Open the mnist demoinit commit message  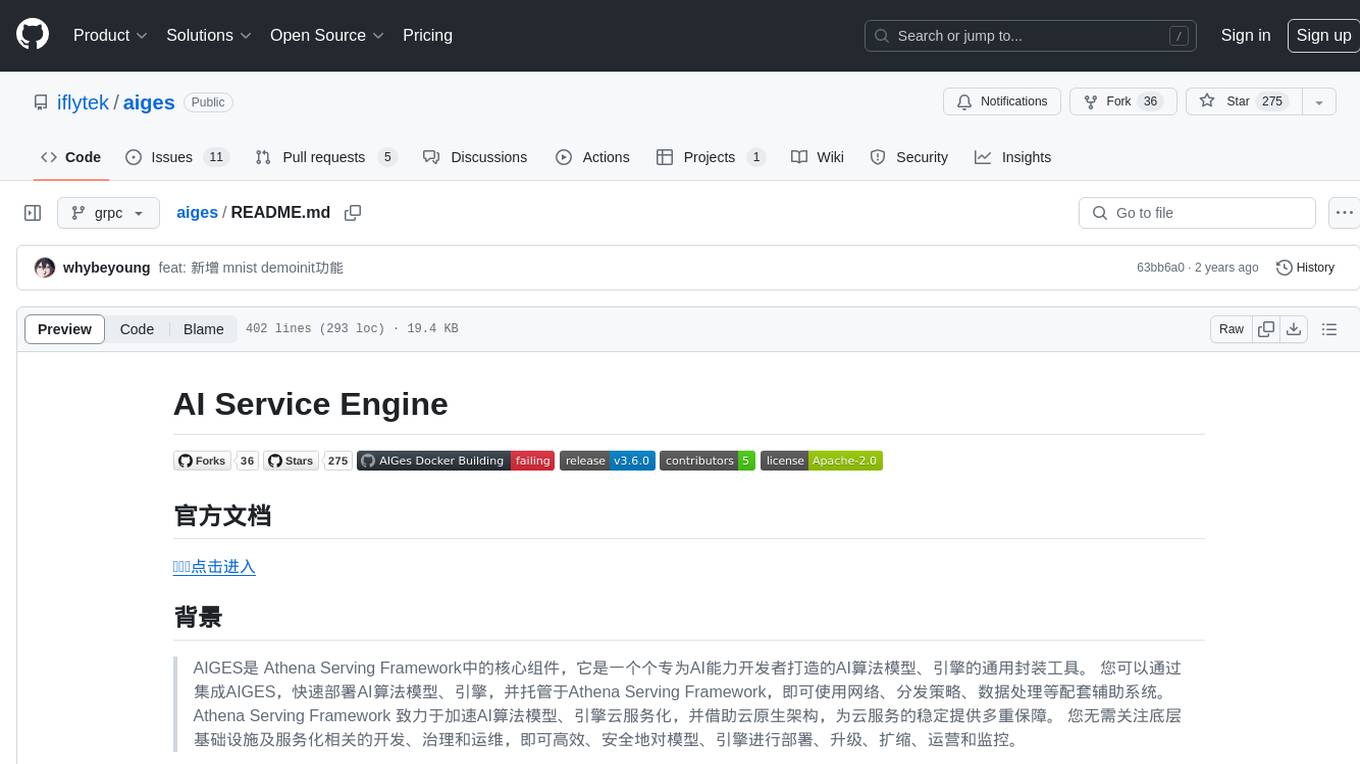coord(251,268)
